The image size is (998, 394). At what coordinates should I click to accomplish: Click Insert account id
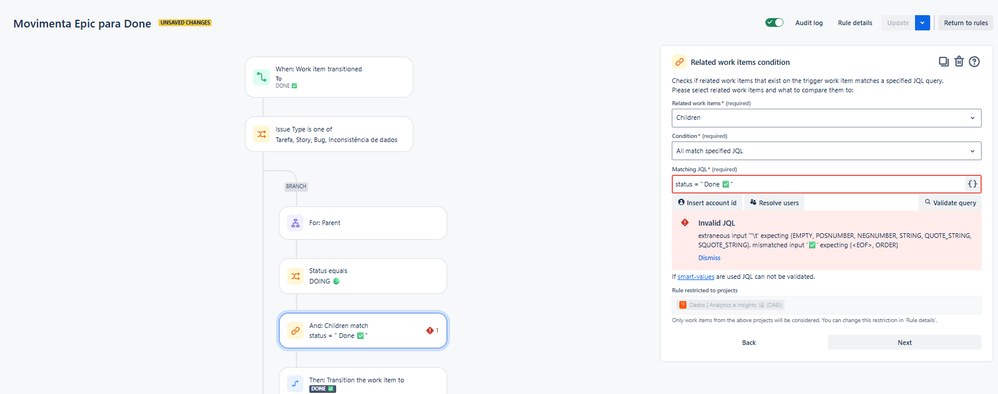708,202
